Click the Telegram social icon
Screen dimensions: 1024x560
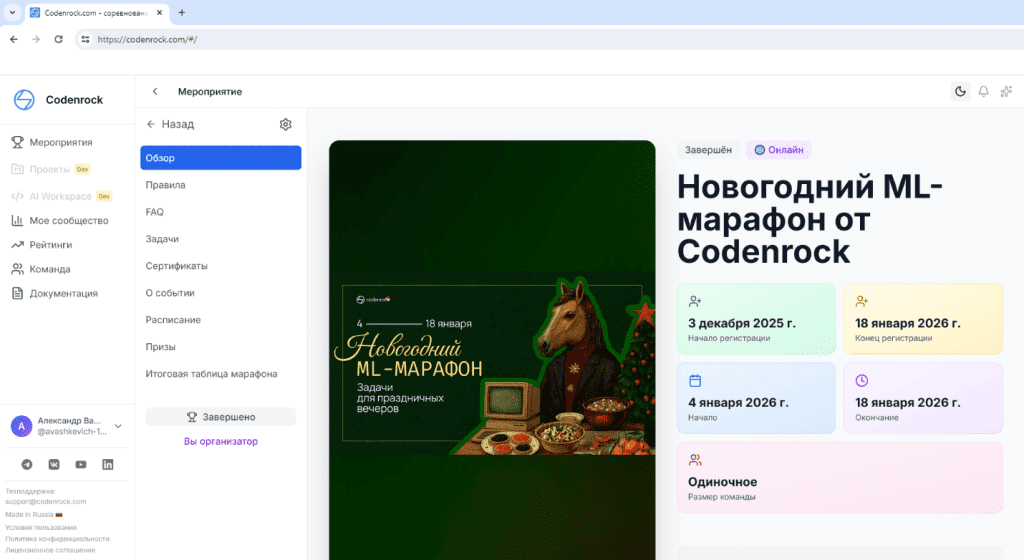27,464
